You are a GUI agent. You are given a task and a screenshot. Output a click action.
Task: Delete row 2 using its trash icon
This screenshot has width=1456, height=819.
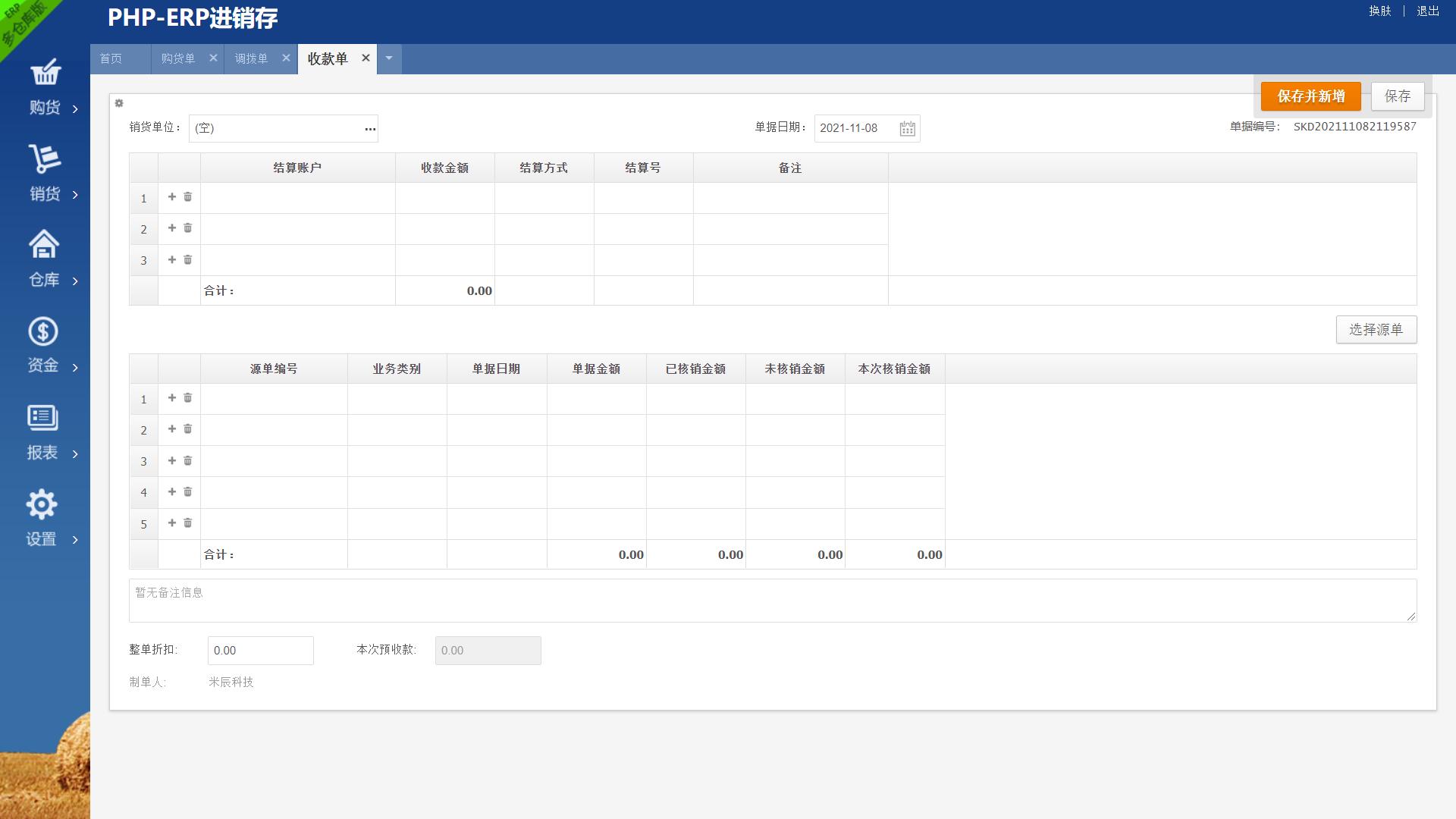[188, 228]
